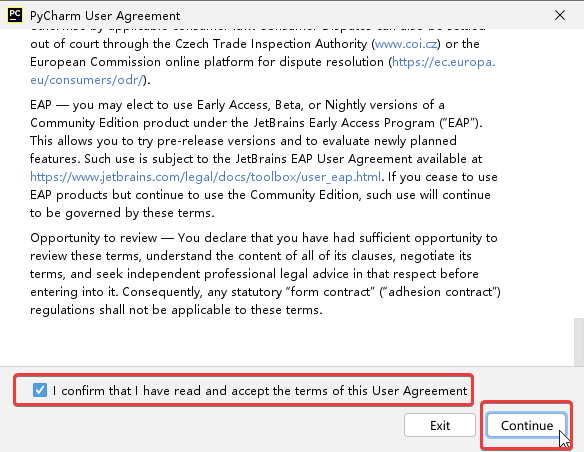
Task: Open the www.coi.cz link
Action: point(406,44)
